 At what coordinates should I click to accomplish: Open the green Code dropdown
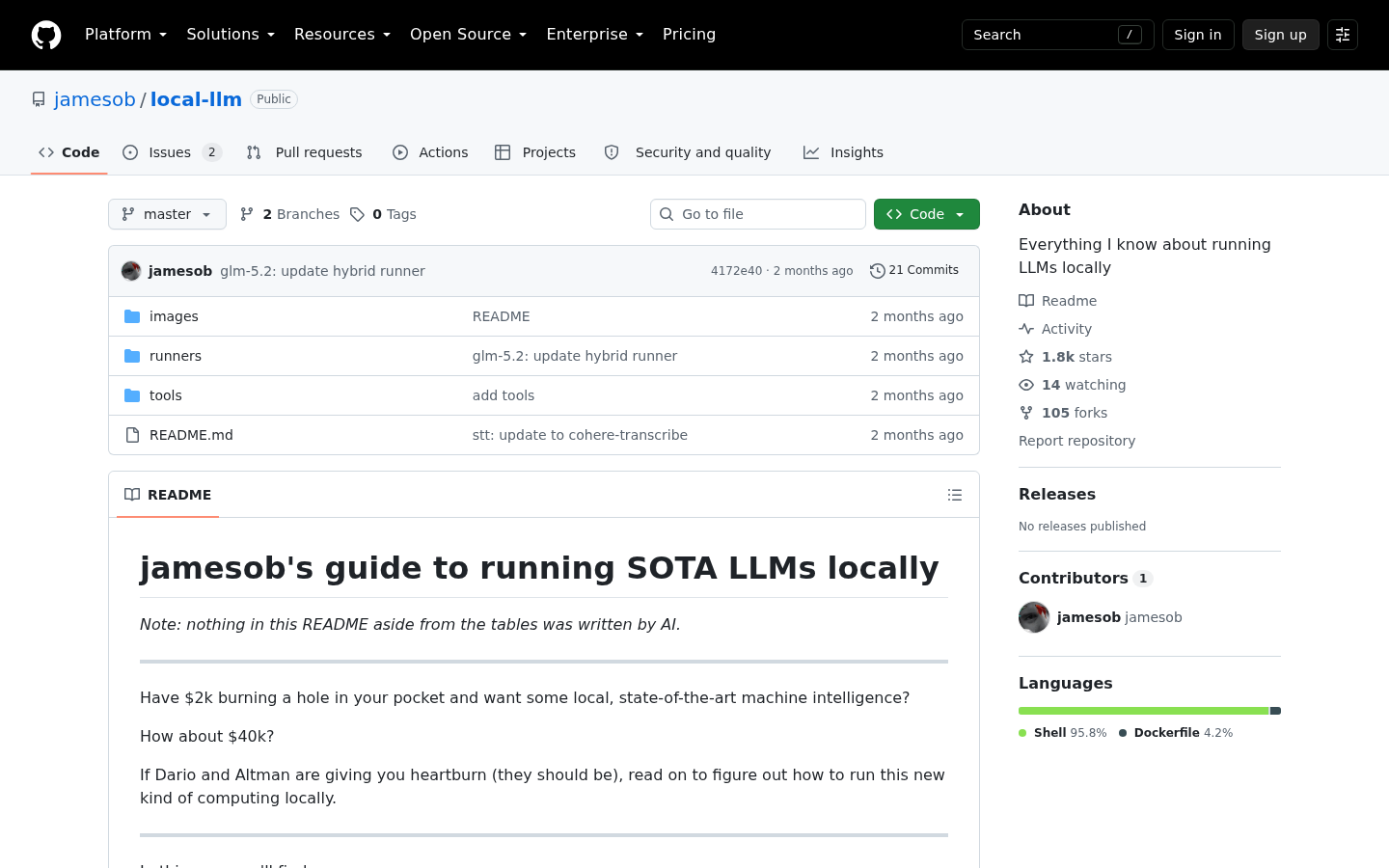click(927, 214)
